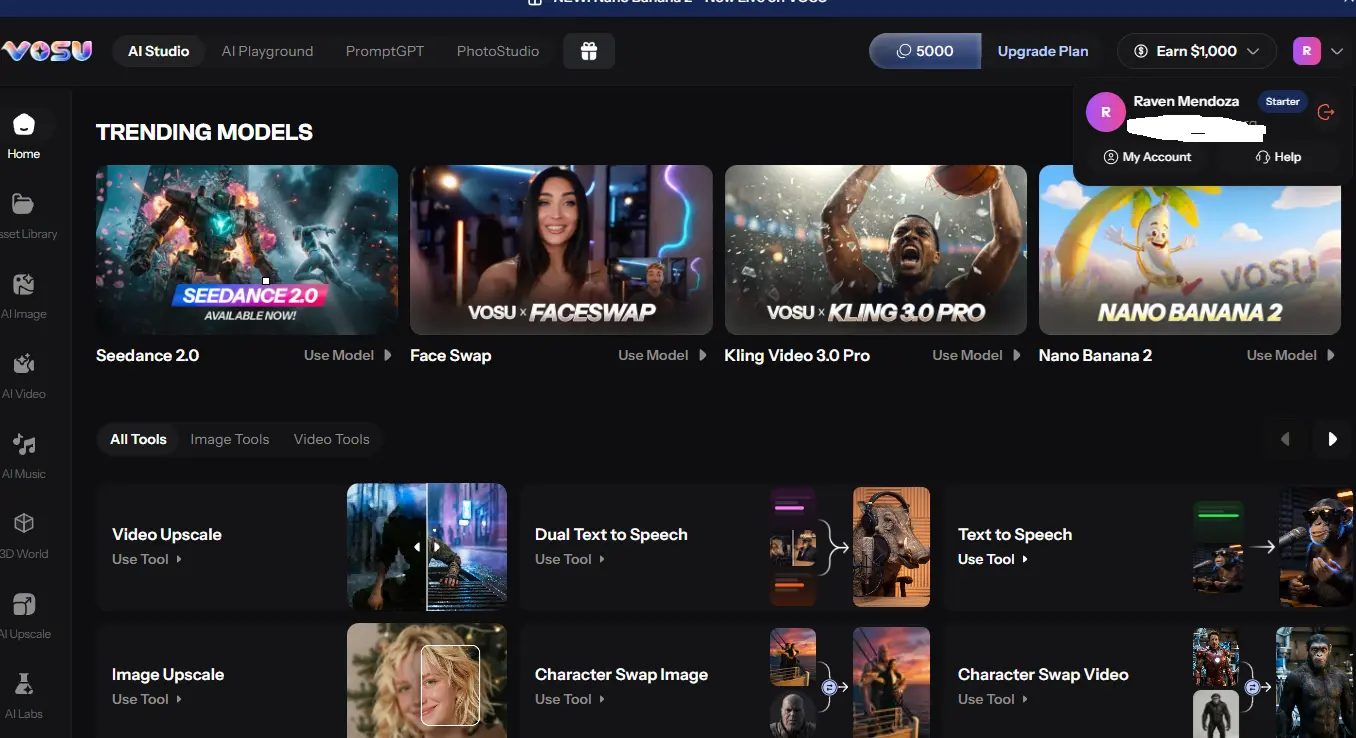This screenshot has width=1356, height=738.
Task: Open AI Image from the sidebar
Action: tap(24, 295)
